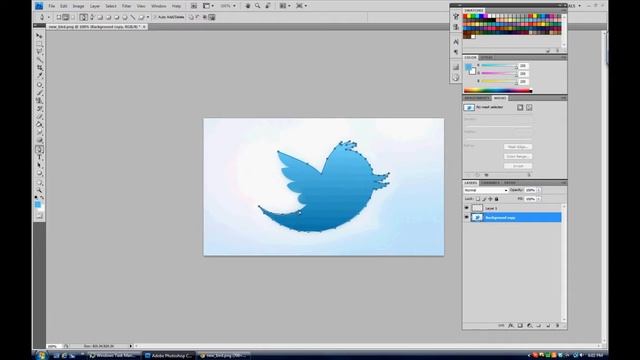
Task: Select the Path Selection tool
Action: [x=39, y=165]
